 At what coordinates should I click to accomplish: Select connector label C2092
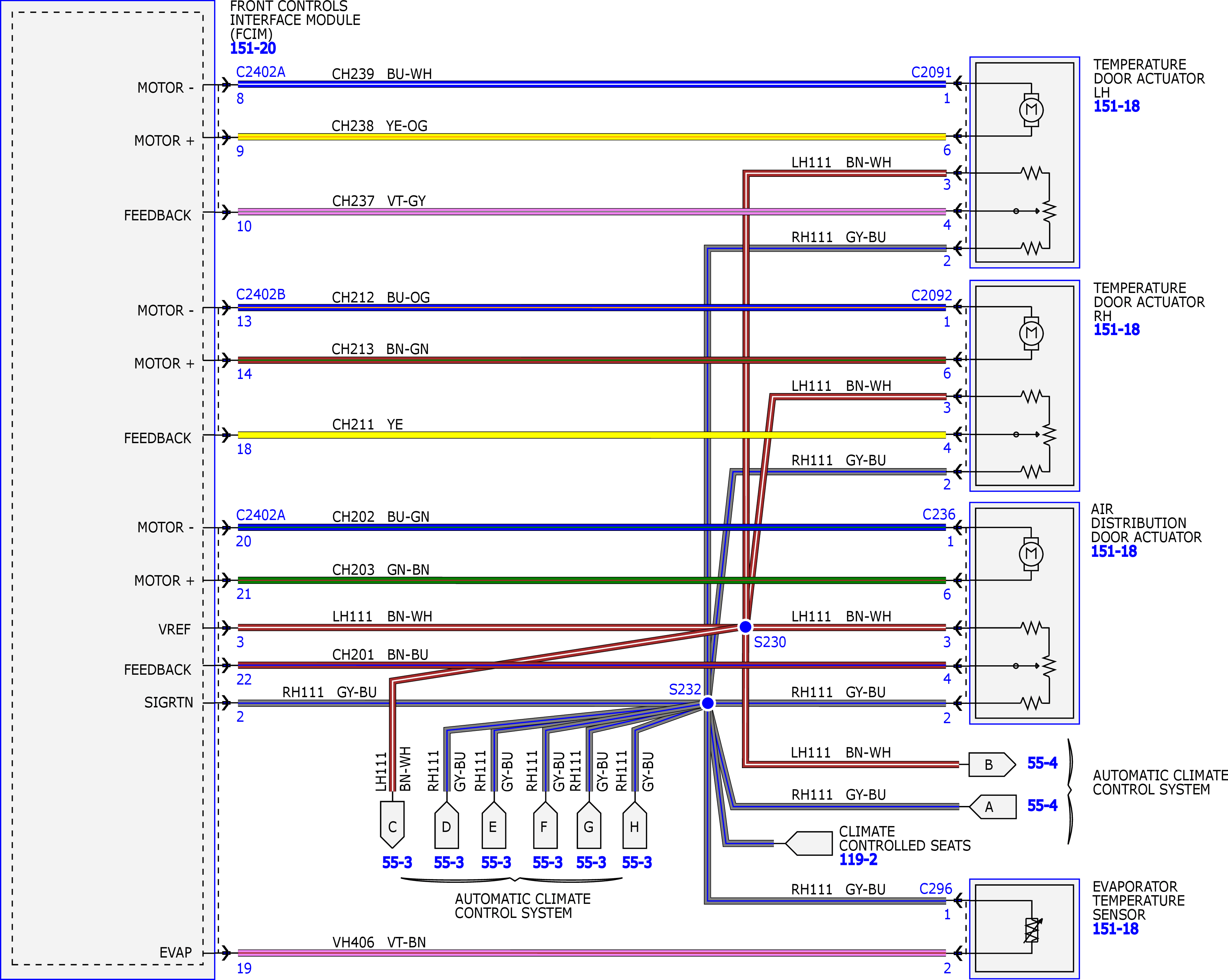pos(931,295)
